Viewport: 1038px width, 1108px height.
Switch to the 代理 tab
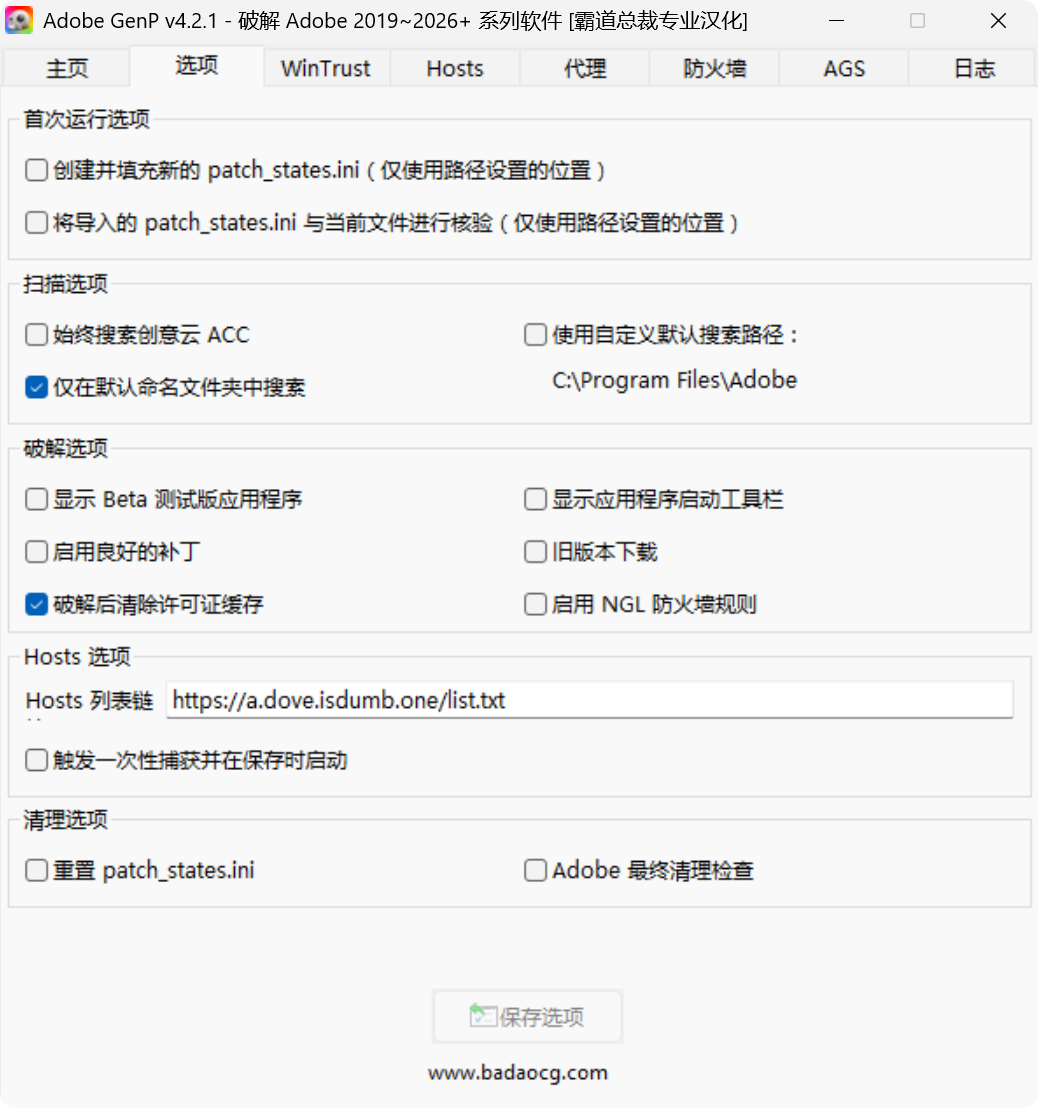click(x=585, y=69)
